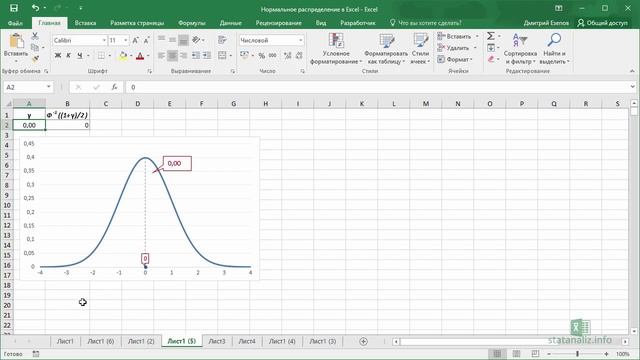
Task: Increase font size with the large A icon
Action: 136,40
